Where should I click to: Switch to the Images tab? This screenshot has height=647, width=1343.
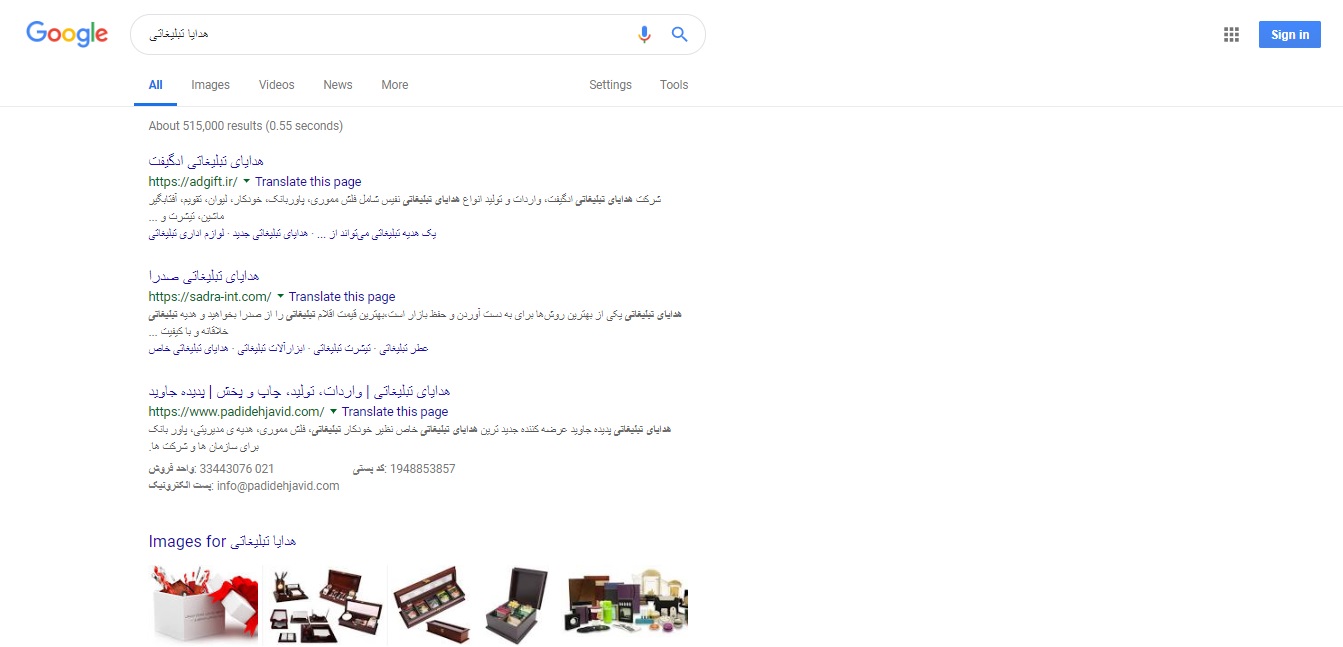tap(210, 85)
